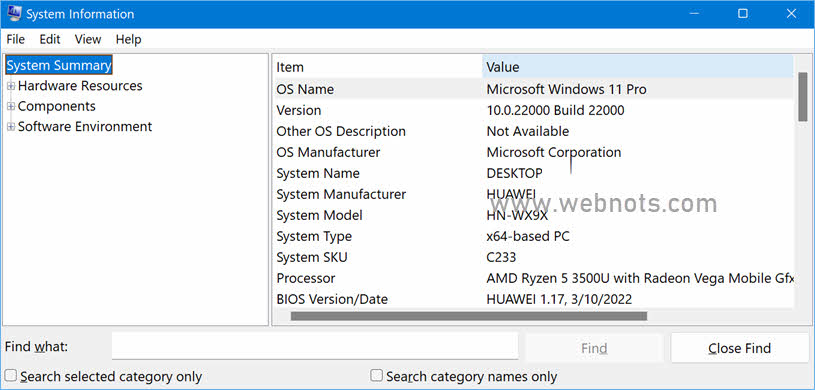The width and height of the screenshot is (815, 390).
Task: Enable Search category names only
Action: coord(376,375)
